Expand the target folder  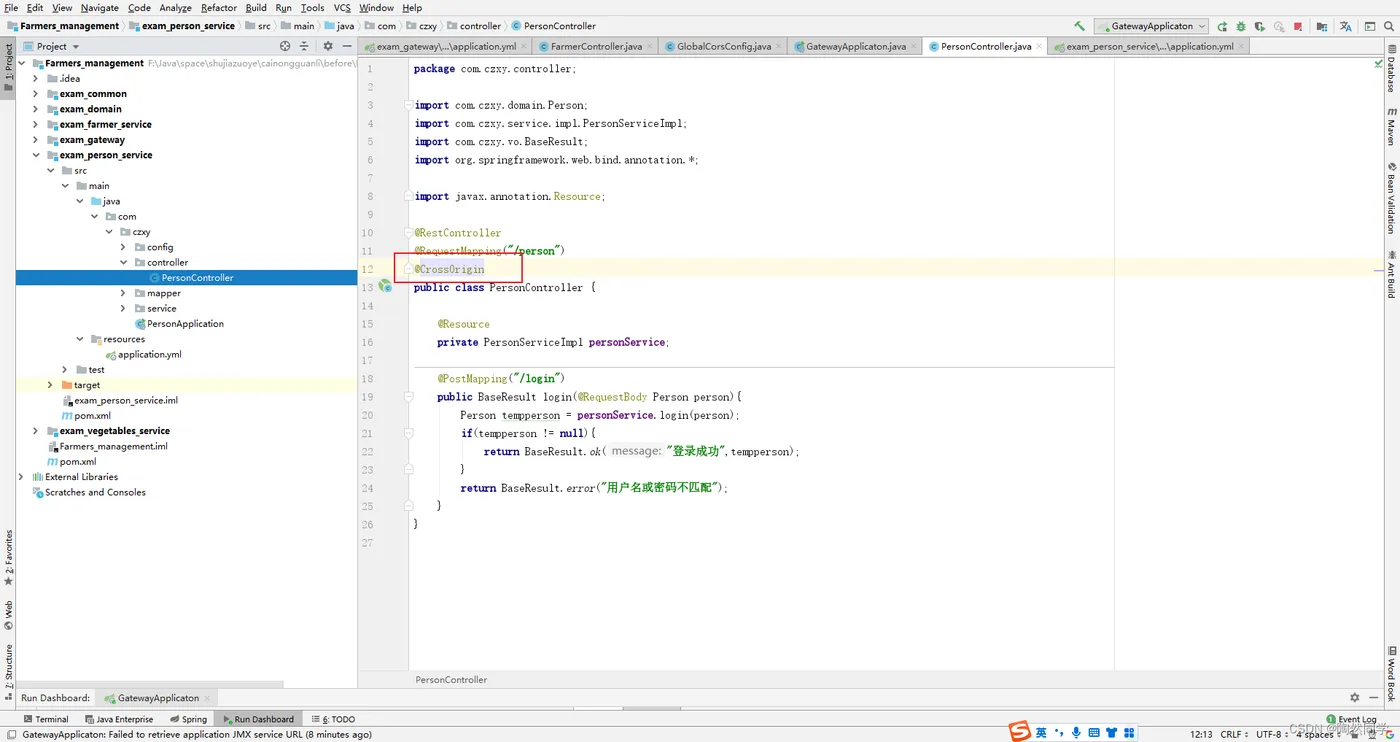click(51, 385)
